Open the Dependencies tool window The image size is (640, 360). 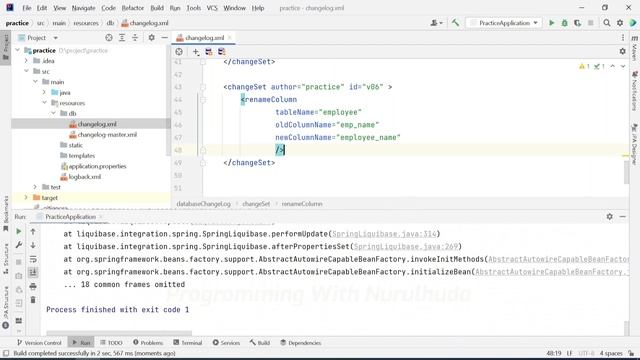(x=300, y=343)
